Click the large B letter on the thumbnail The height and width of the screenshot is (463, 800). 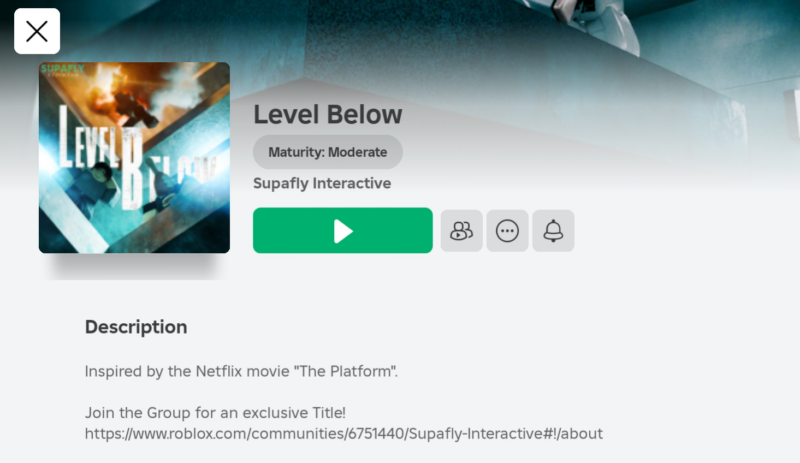132,168
